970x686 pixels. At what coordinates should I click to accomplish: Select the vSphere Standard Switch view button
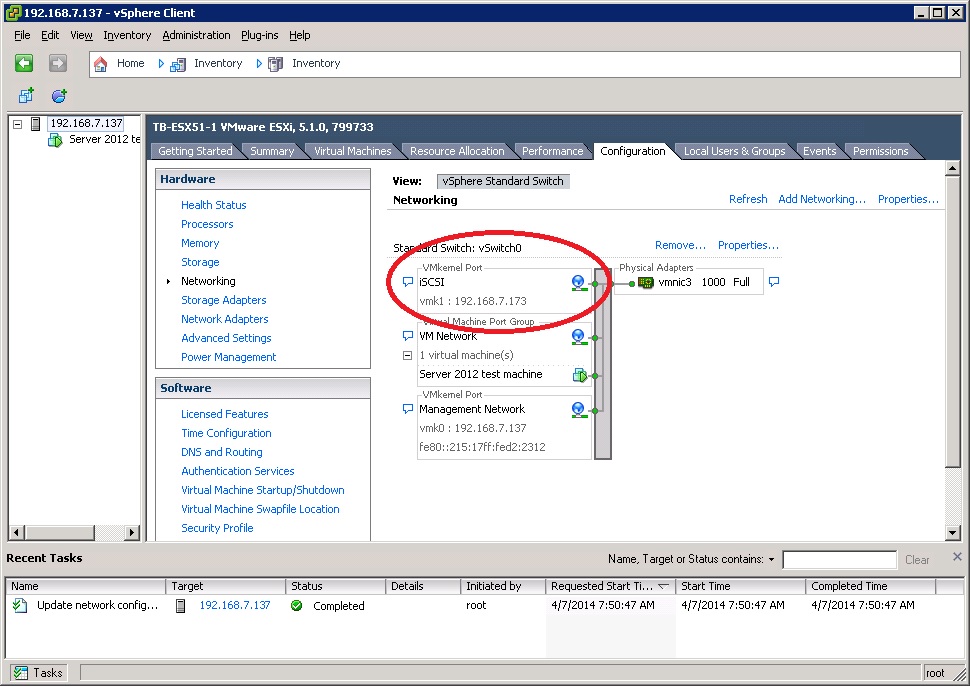click(x=503, y=181)
